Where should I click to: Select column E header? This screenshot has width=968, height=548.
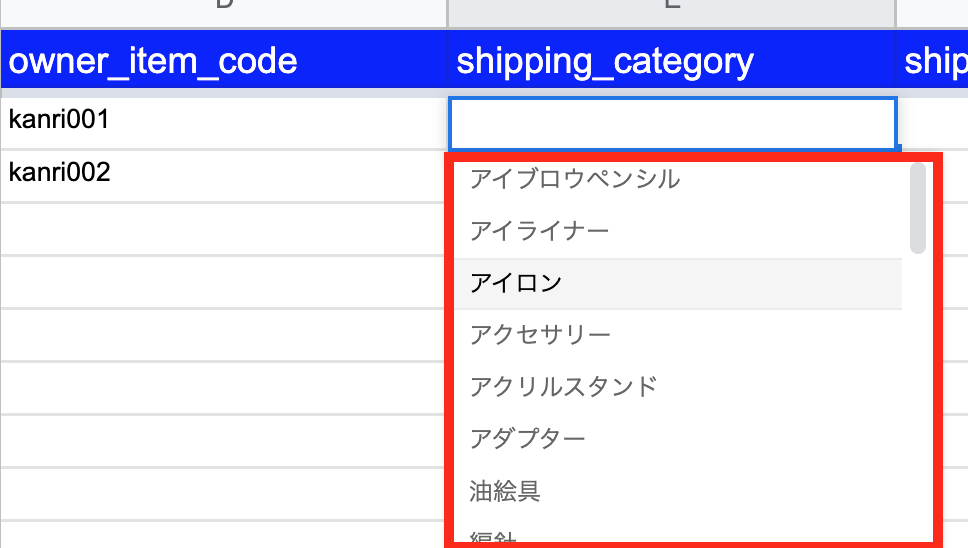pos(672,10)
